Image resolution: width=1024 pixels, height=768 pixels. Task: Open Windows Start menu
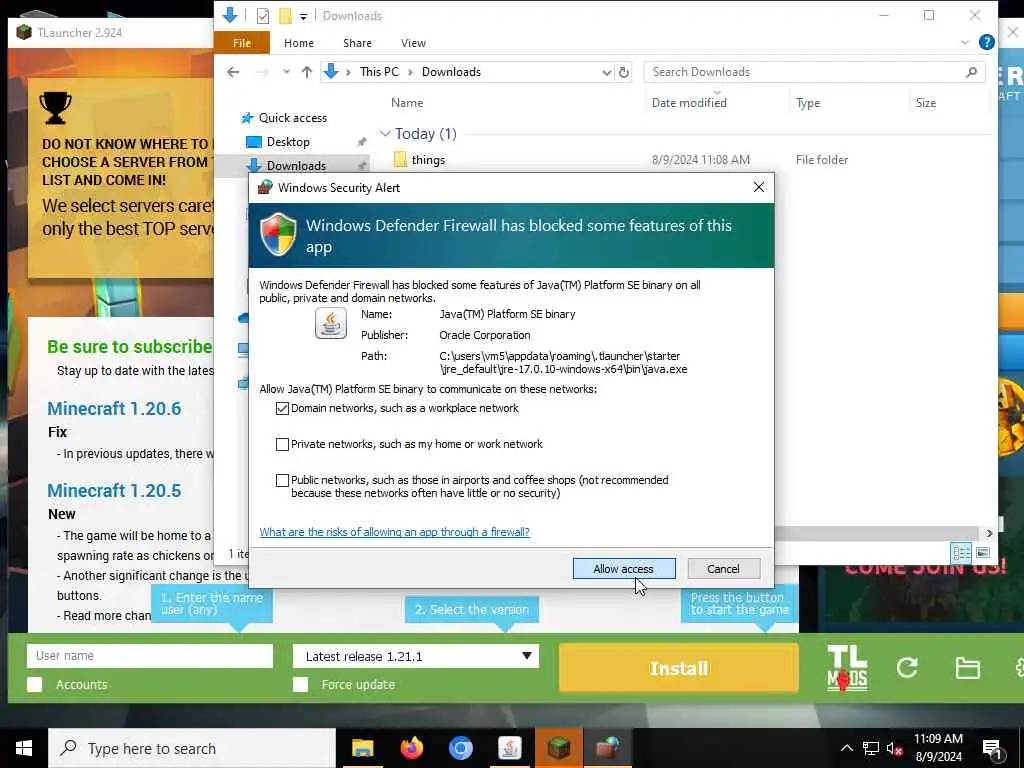coord(24,748)
